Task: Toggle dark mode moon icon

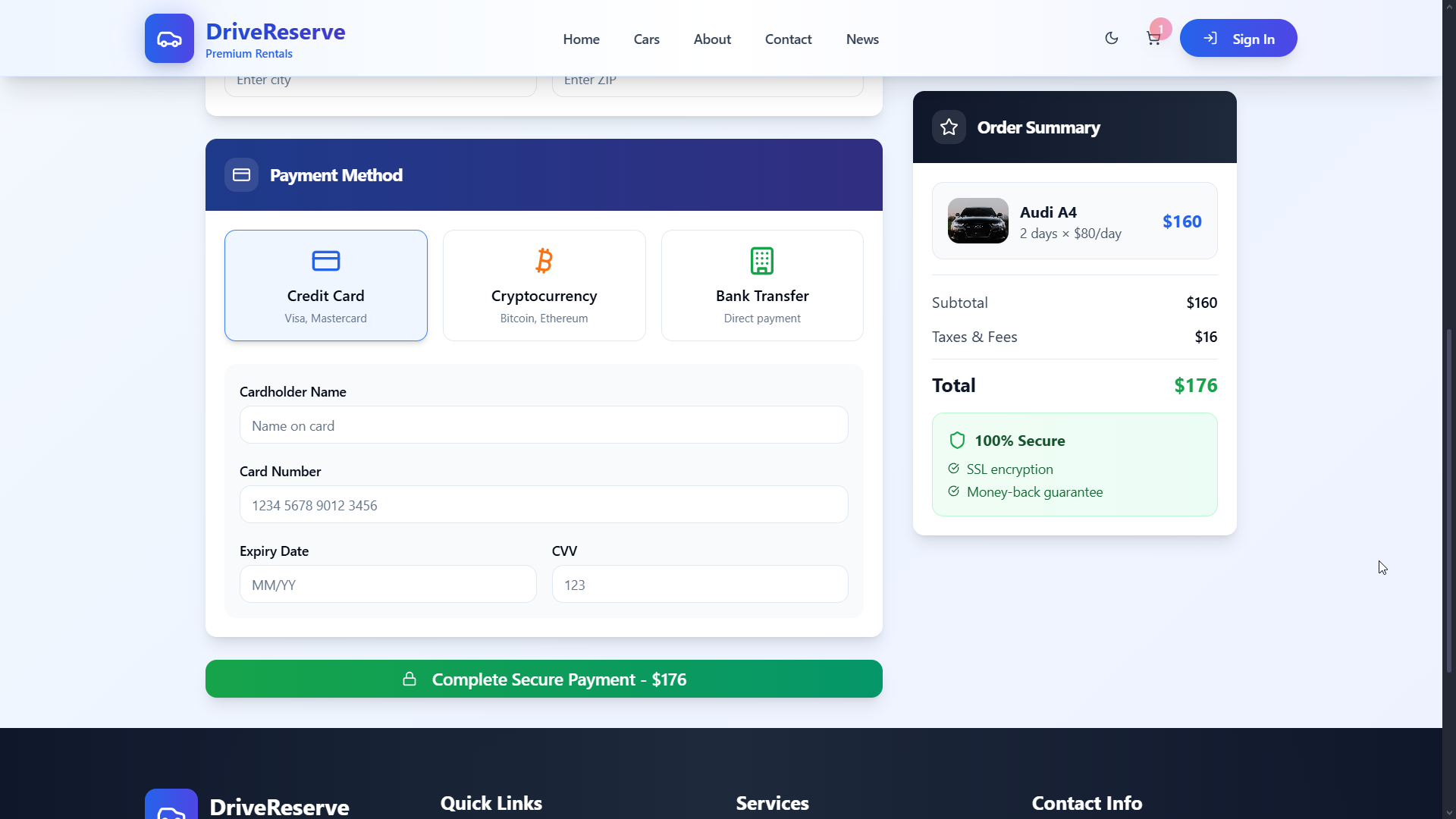Action: point(1112,39)
